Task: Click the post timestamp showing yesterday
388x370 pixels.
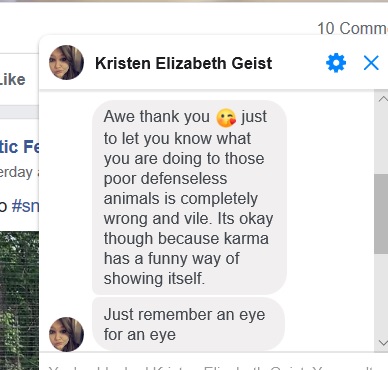Action: pyautogui.click(x=17, y=172)
